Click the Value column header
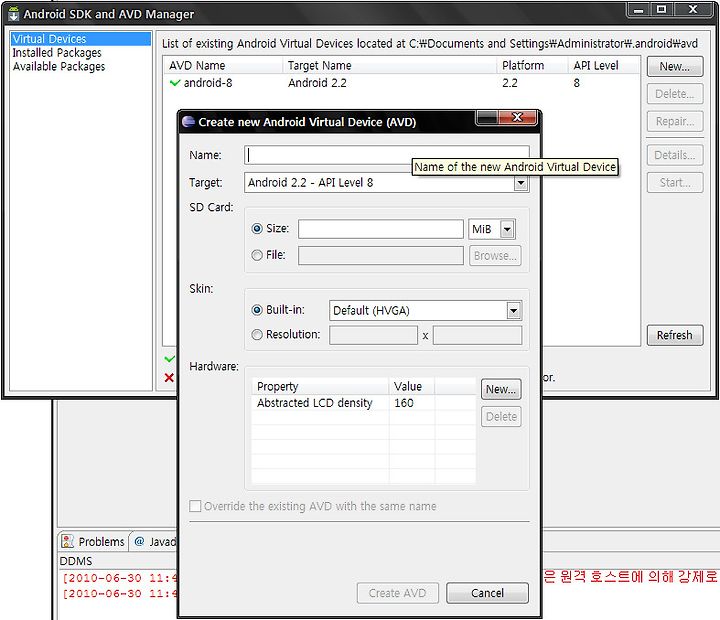The width and height of the screenshot is (720, 620). [412, 387]
